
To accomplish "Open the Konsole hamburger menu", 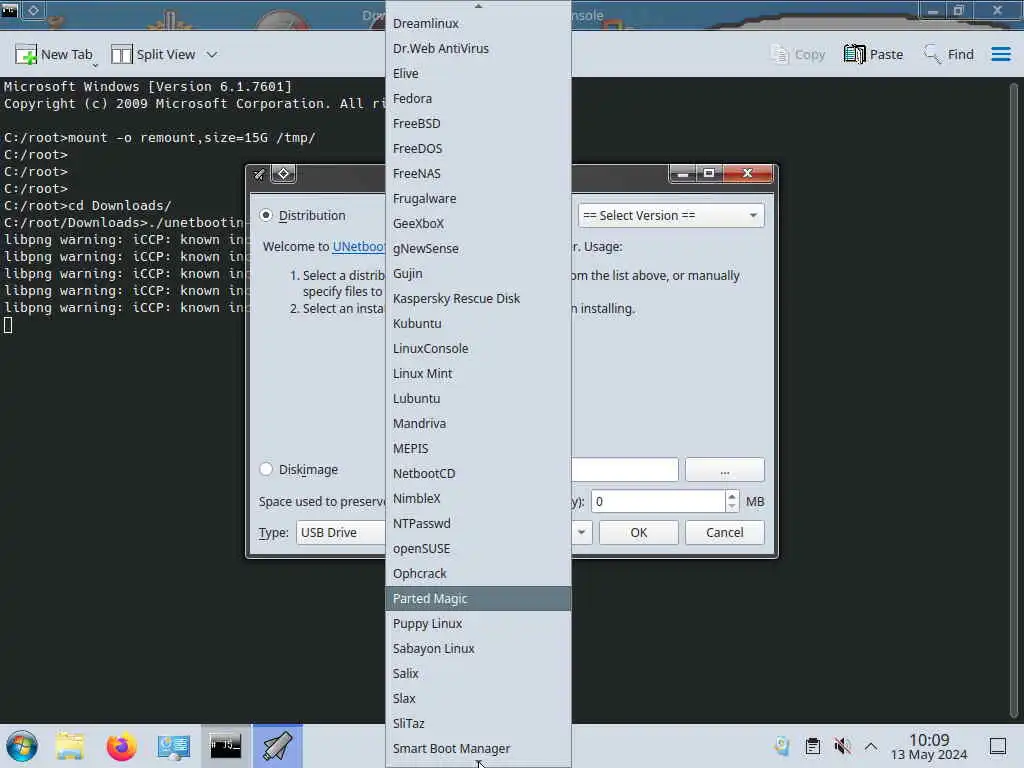I will (1000, 54).
